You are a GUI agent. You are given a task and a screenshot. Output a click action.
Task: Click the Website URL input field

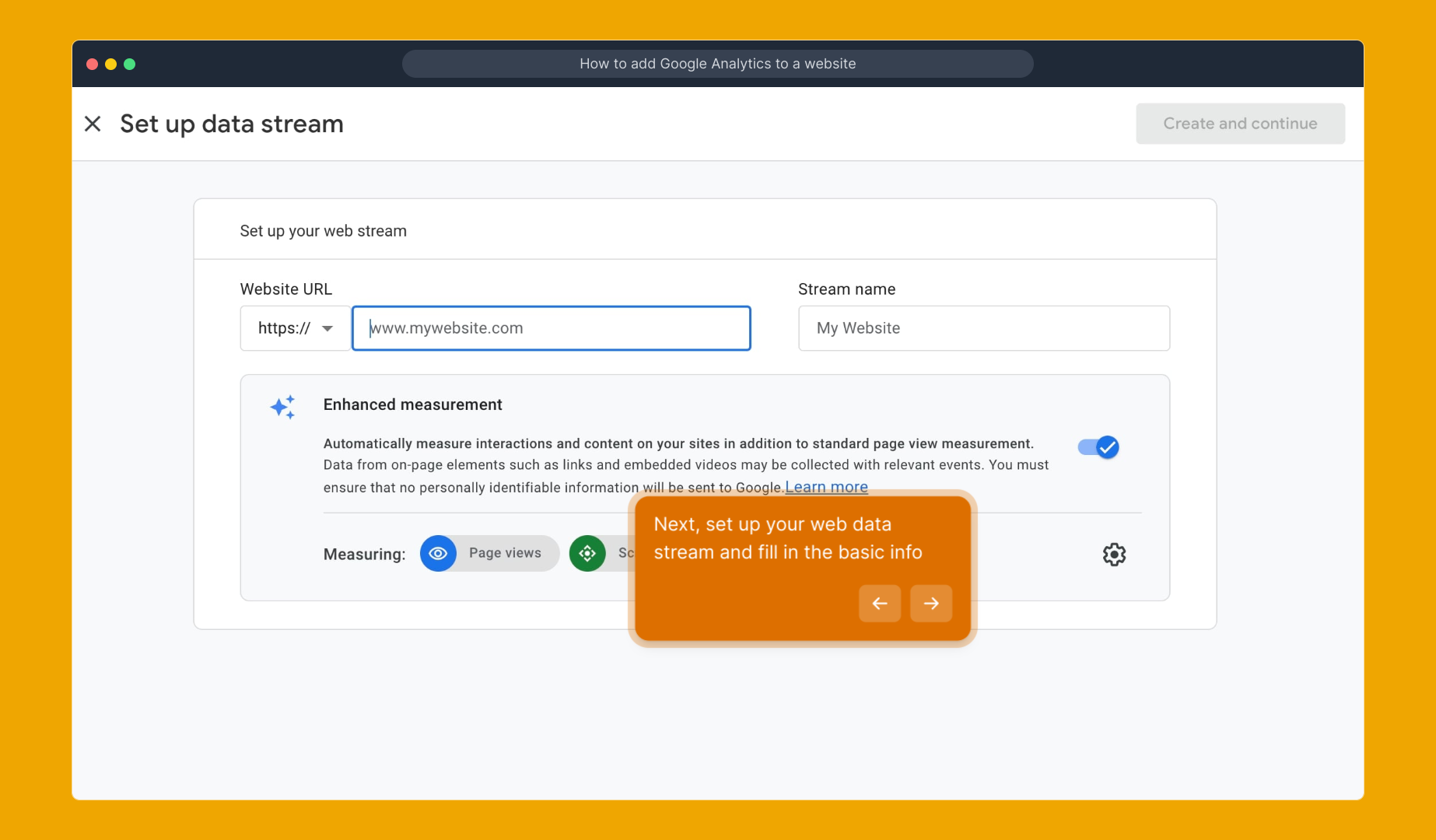(552, 327)
